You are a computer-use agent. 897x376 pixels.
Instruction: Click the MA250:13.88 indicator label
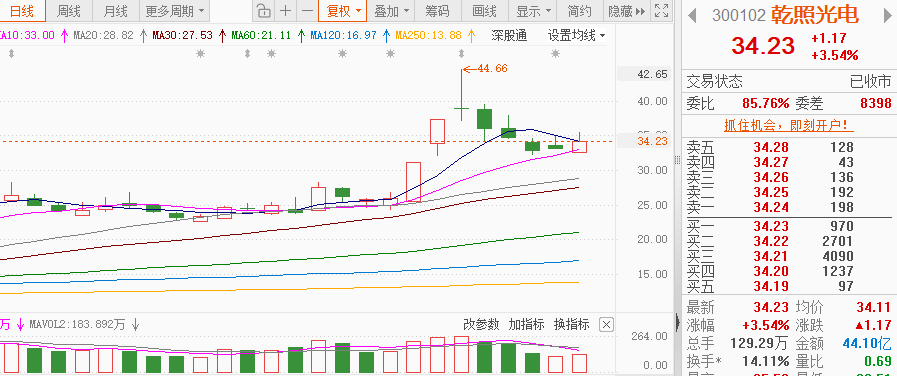pyautogui.click(x=428, y=35)
